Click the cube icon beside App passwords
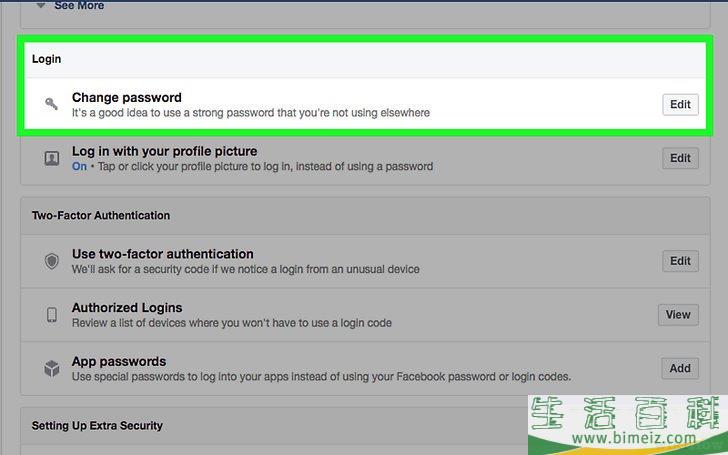The height and width of the screenshot is (455, 728). coord(52,369)
